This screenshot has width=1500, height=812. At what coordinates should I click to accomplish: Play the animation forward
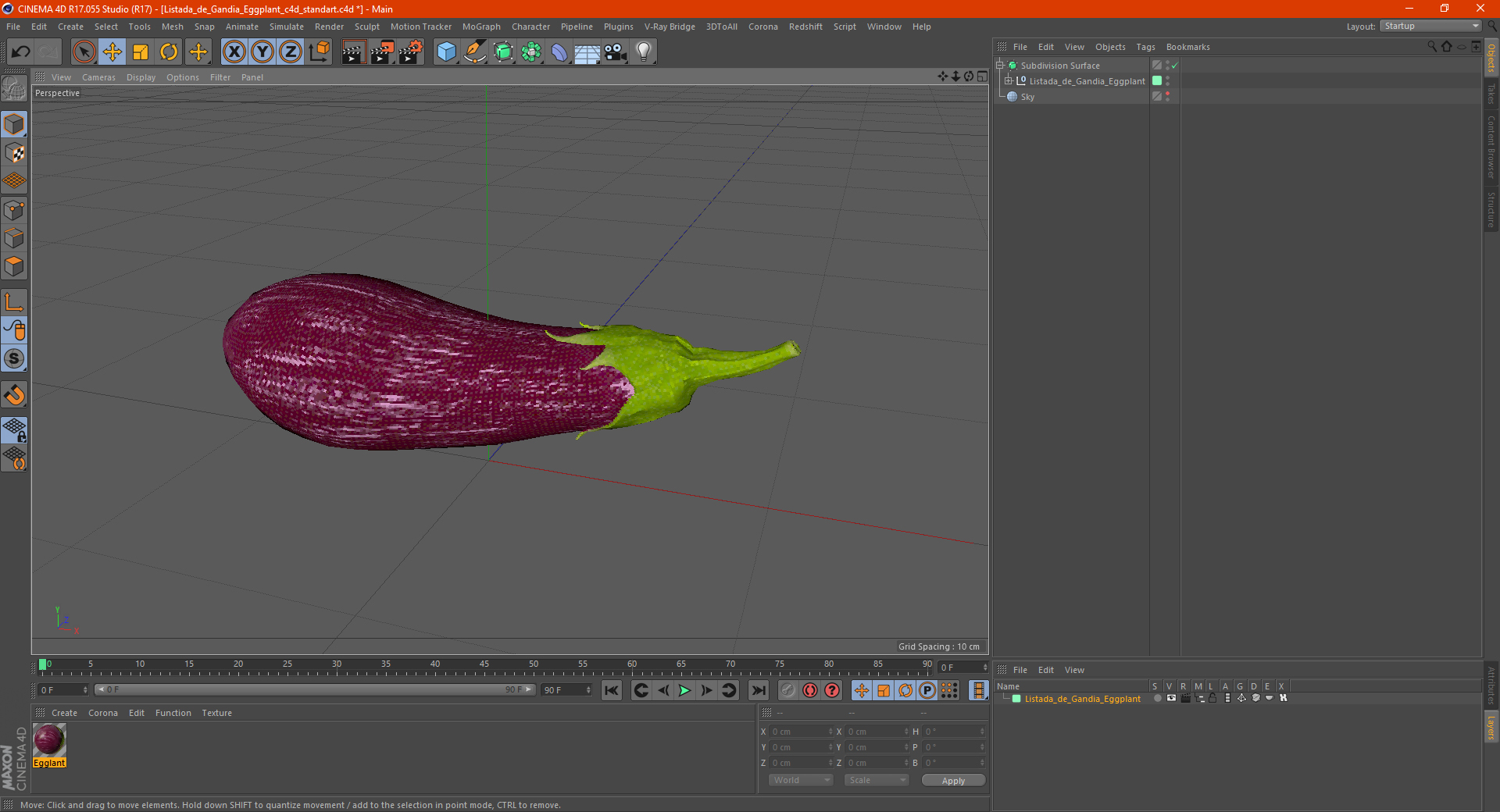point(684,690)
